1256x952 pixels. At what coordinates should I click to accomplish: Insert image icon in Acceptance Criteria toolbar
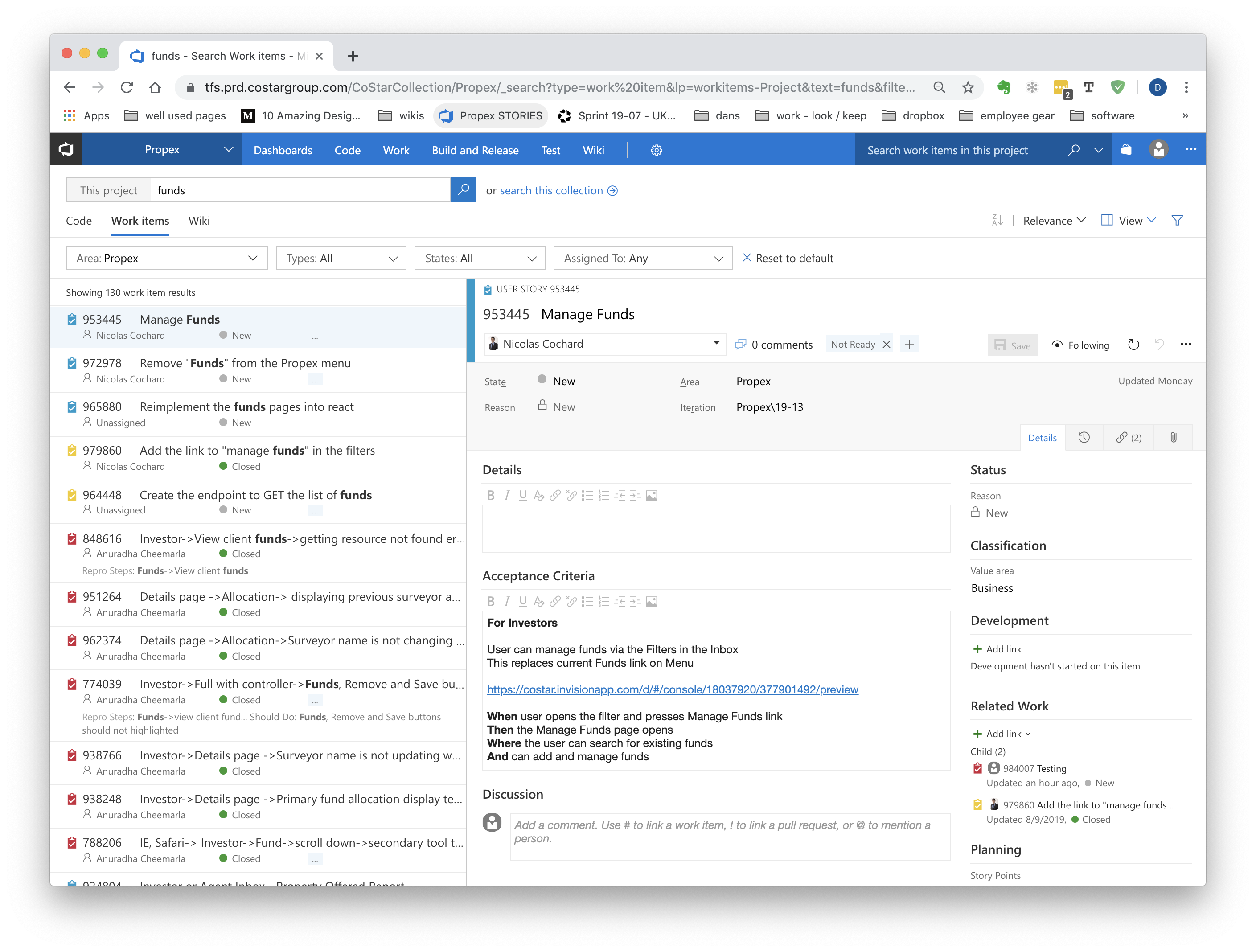point(651,602)
